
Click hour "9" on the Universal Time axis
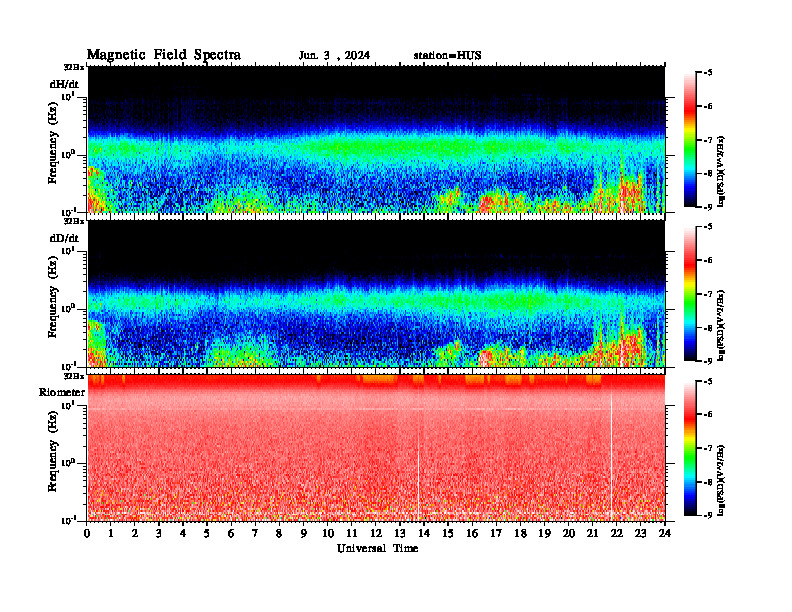click(x=304, y=534)
